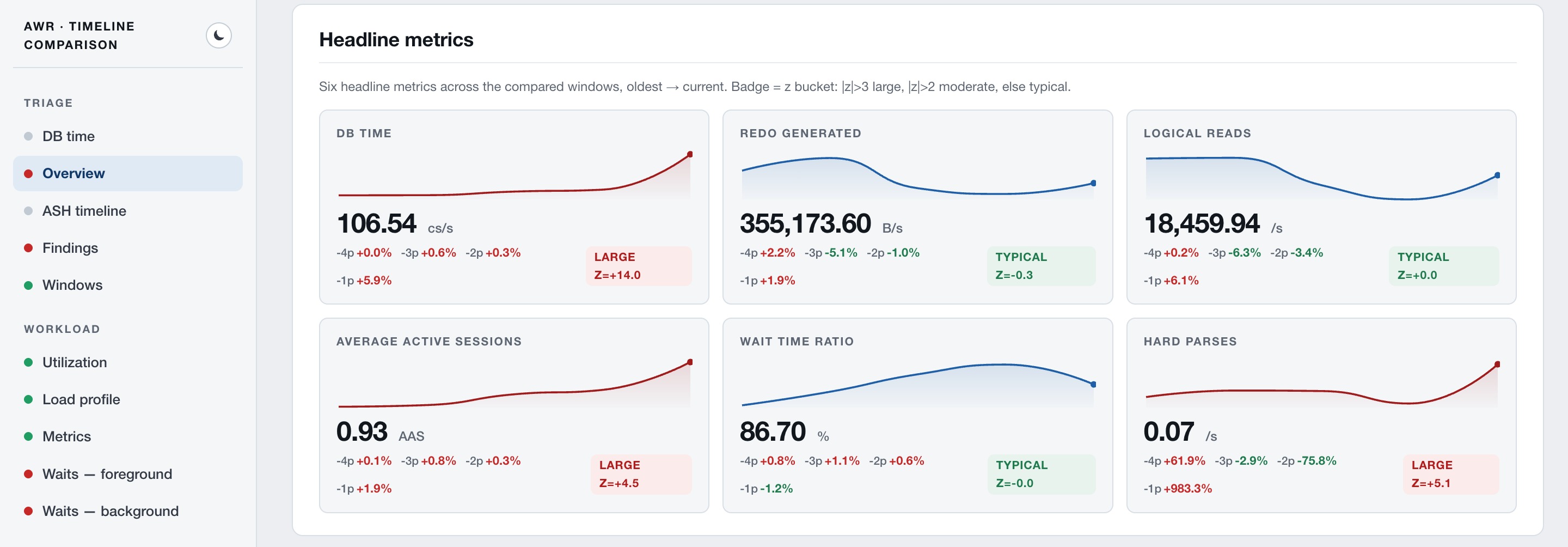Click the Hard Parses sparkline chart

pyautogui.click(x=1321, y=384)
